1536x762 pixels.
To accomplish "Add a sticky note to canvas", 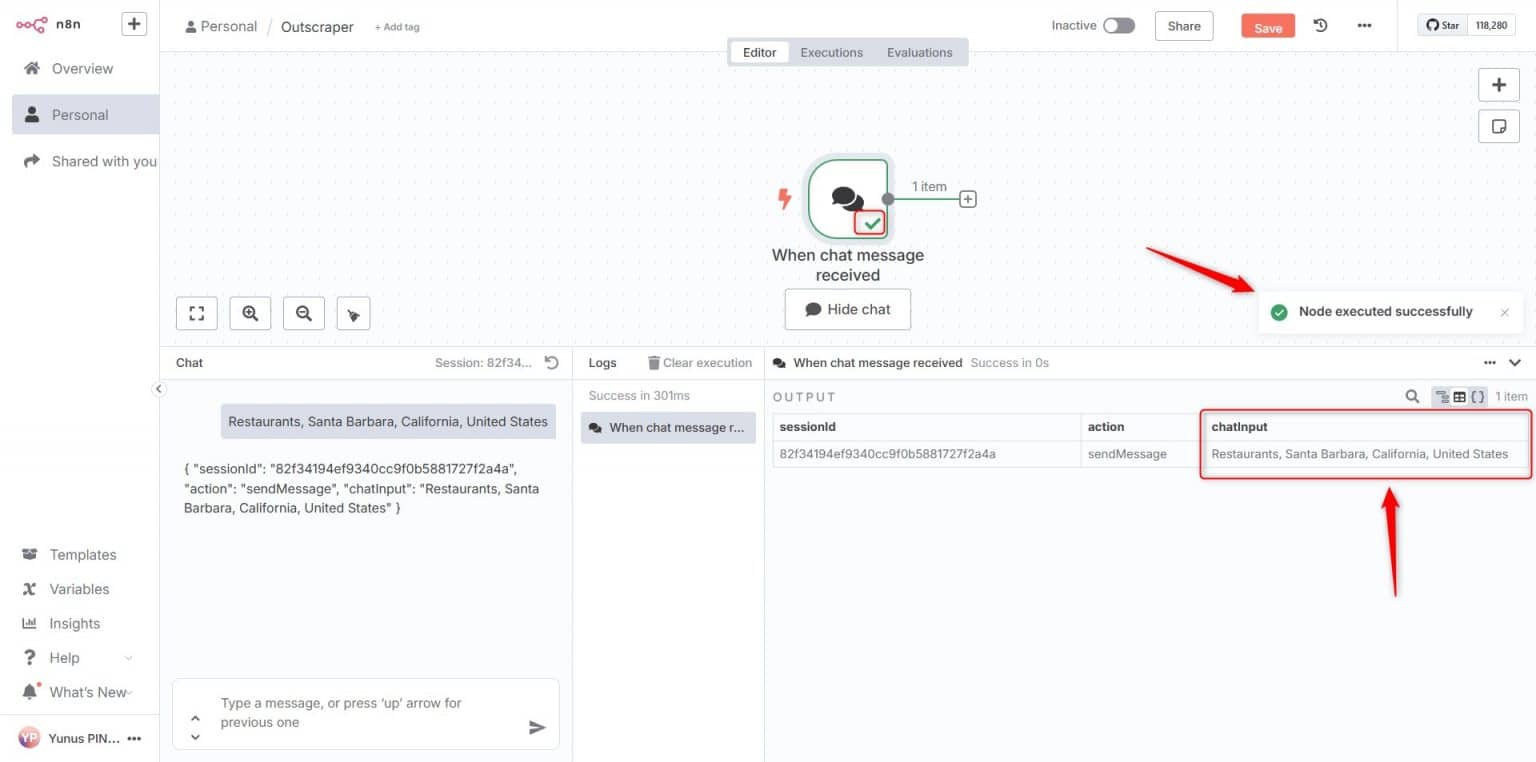I will pos(1498,126).
